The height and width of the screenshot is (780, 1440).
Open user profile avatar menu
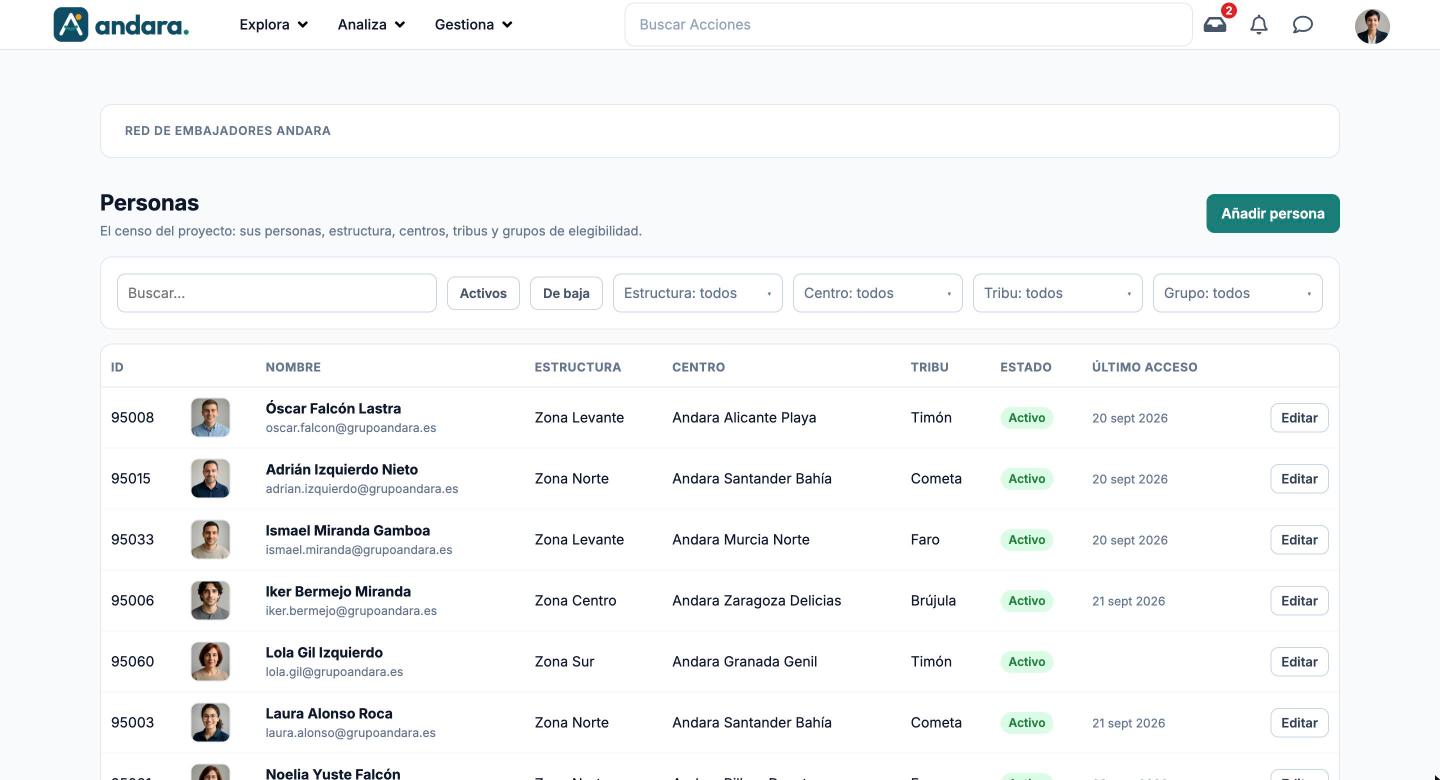(x=1372, y=26)
